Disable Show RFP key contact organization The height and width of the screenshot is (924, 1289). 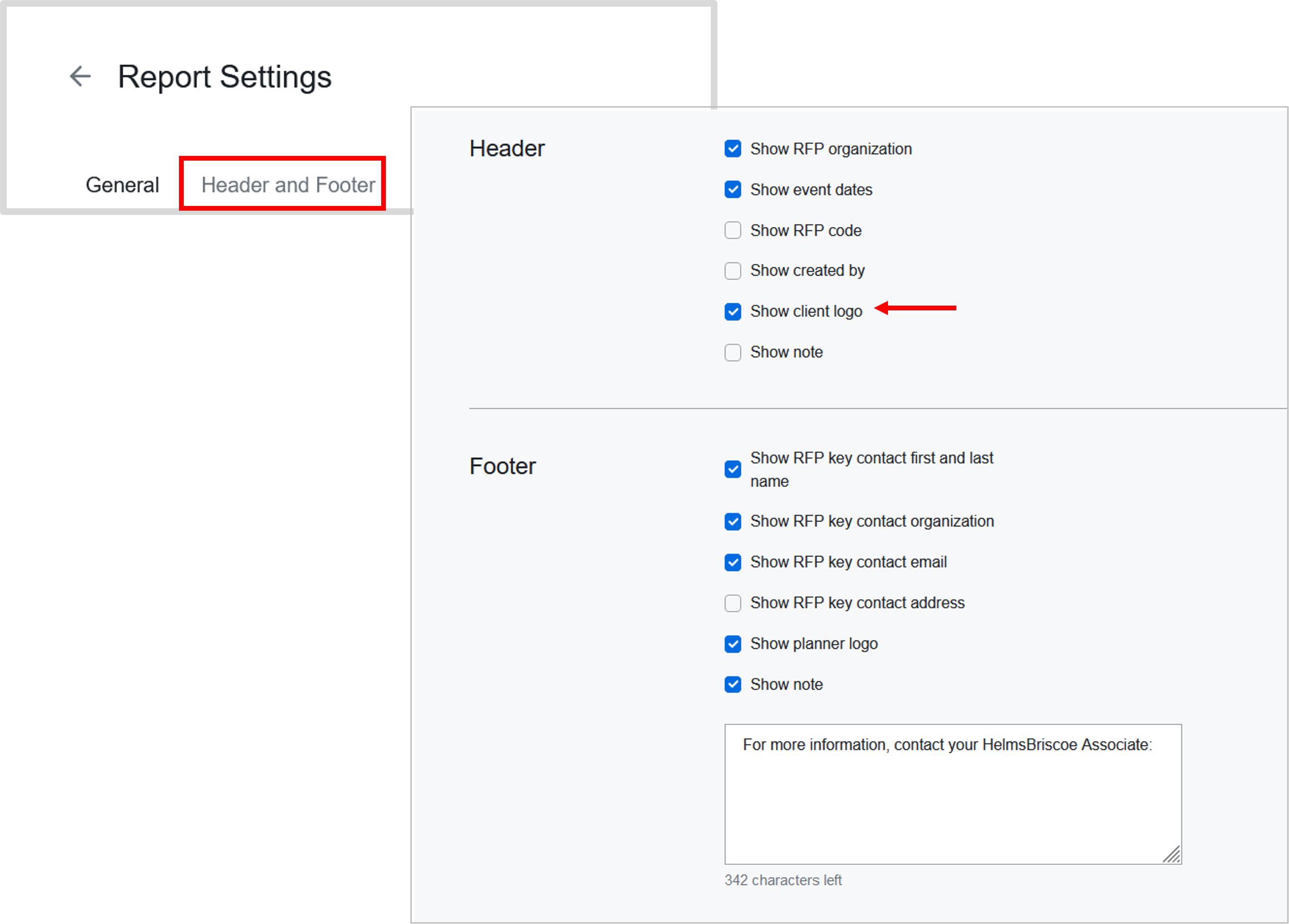[733, 521]
